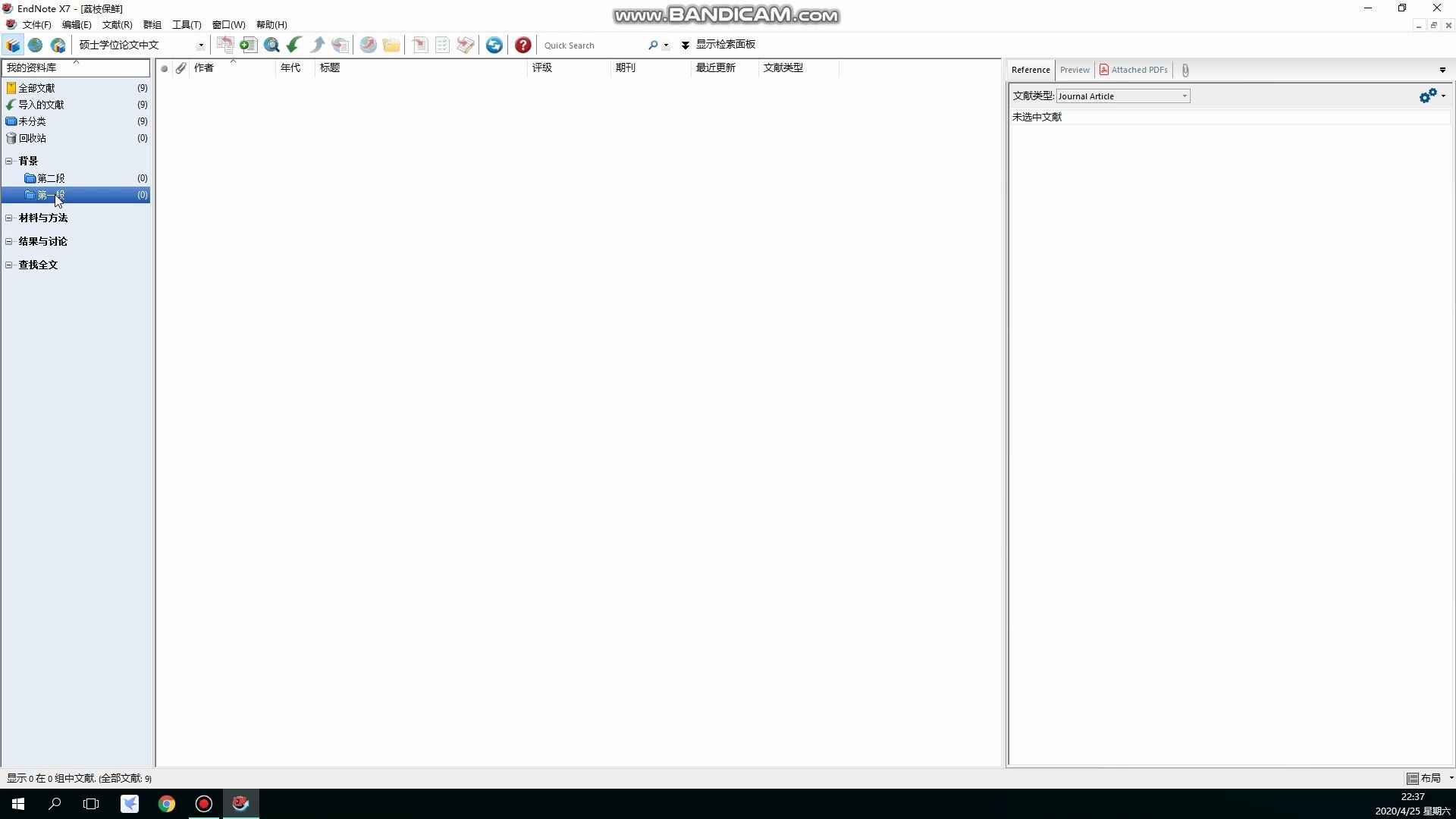The width and height of the screenshot is (1456, 819).
Task: Click the 我的资料库 header
Action: click(x=76, y=68)
